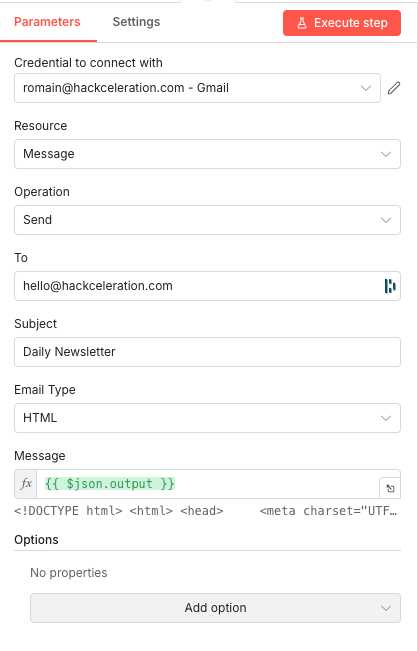Click the Dashlane icon in To field
418x651 pixels.
click(x=390, y=286)
